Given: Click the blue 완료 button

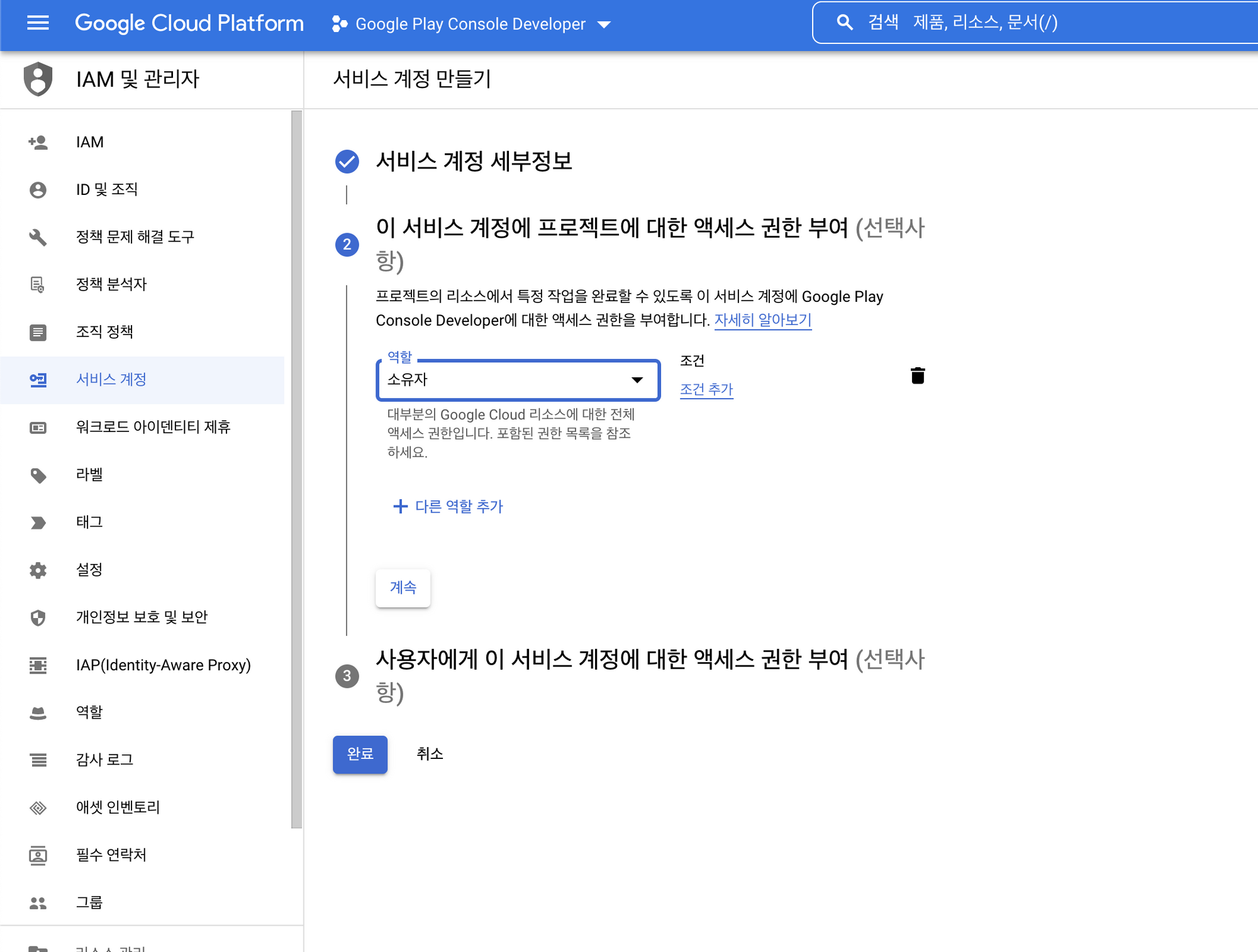Looking at the screenshot, I should (360, 753).
